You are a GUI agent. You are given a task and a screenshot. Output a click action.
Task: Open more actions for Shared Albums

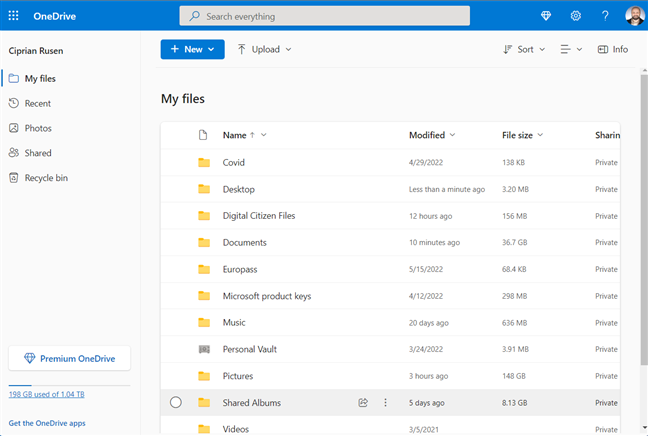(x=385, y=403)
